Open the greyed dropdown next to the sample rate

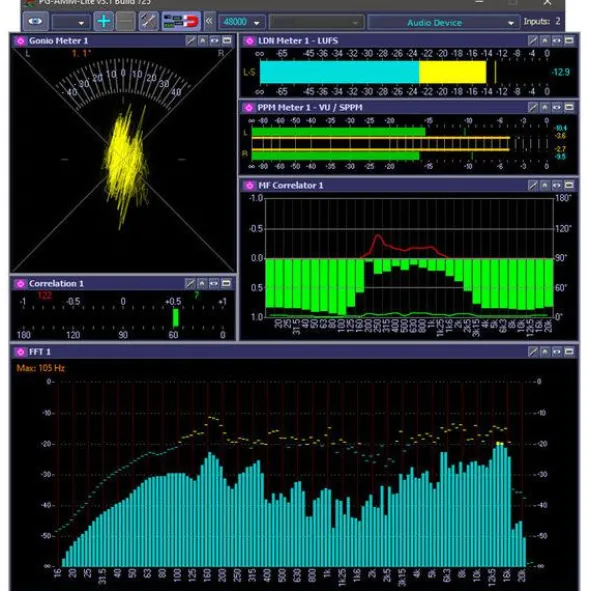click(316, 22)
